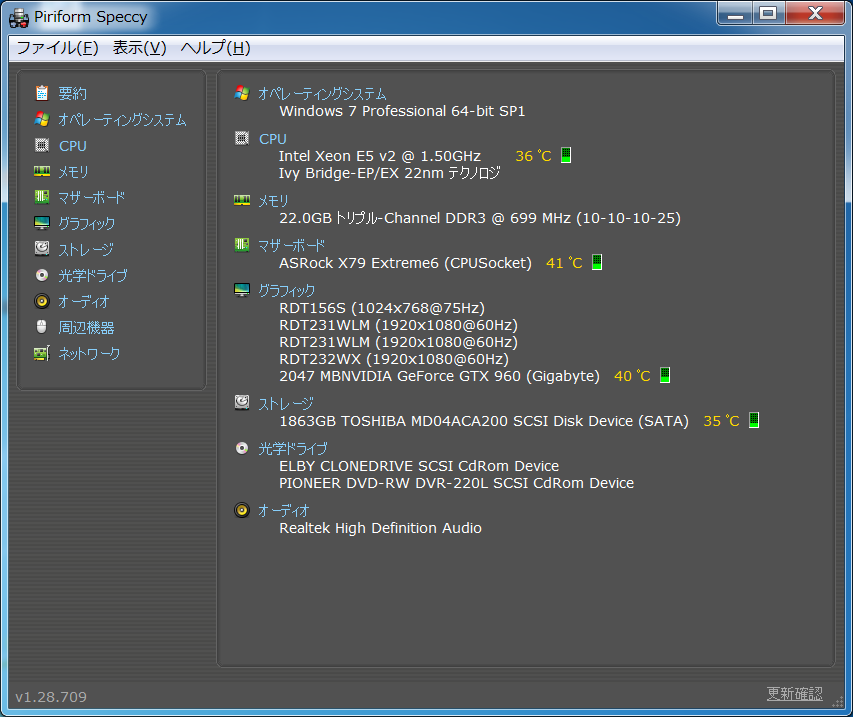Image resolution: width=853 pixels, height=717 pixels.
Task: Select ストレージ in the sidebar list
Action: [86, 250]
